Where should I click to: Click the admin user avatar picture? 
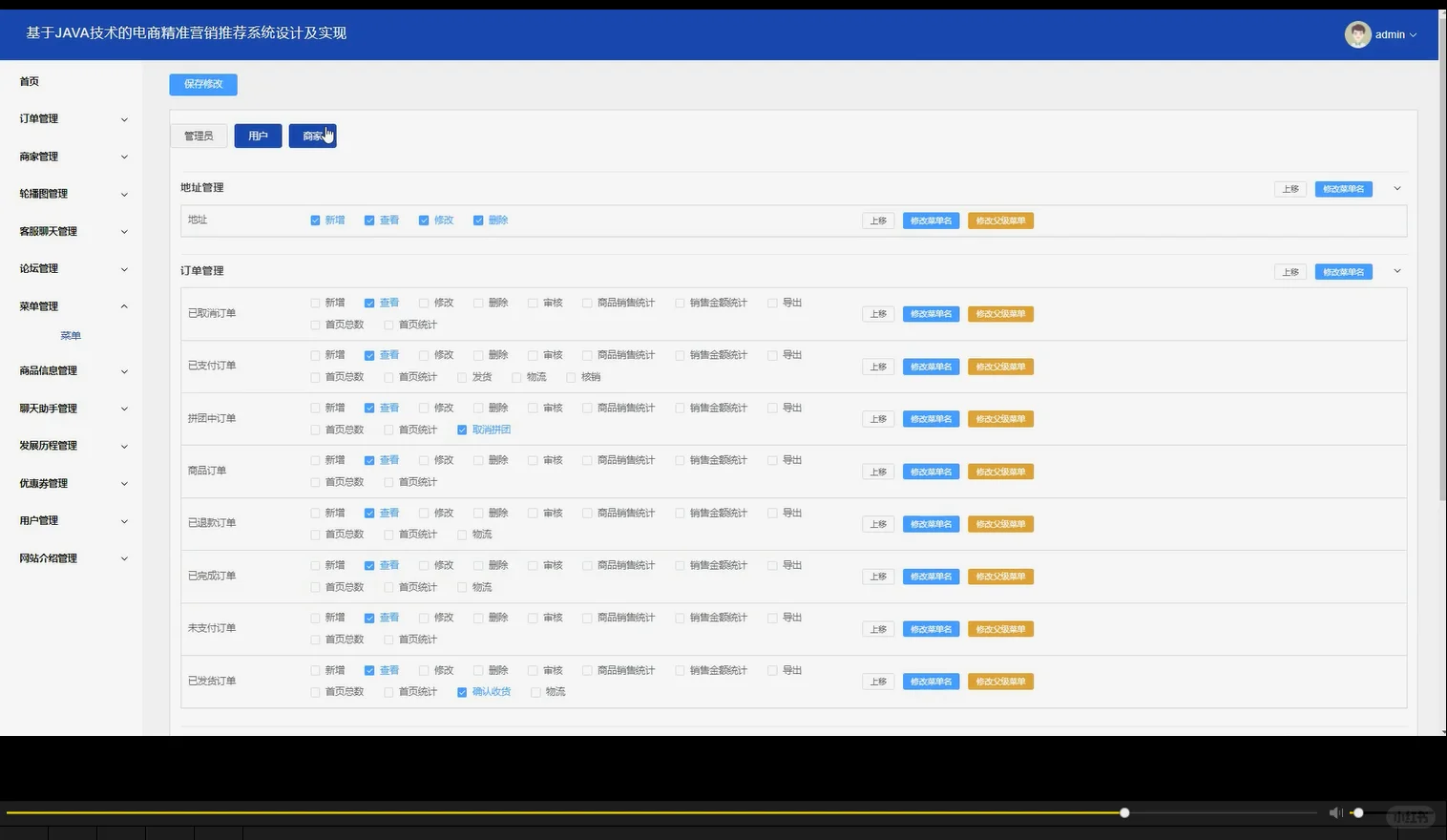point(1357,34)
